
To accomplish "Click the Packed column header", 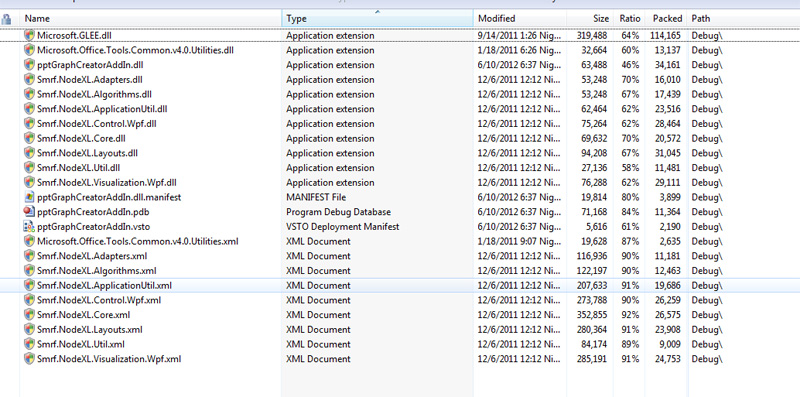I will (667, 18).
